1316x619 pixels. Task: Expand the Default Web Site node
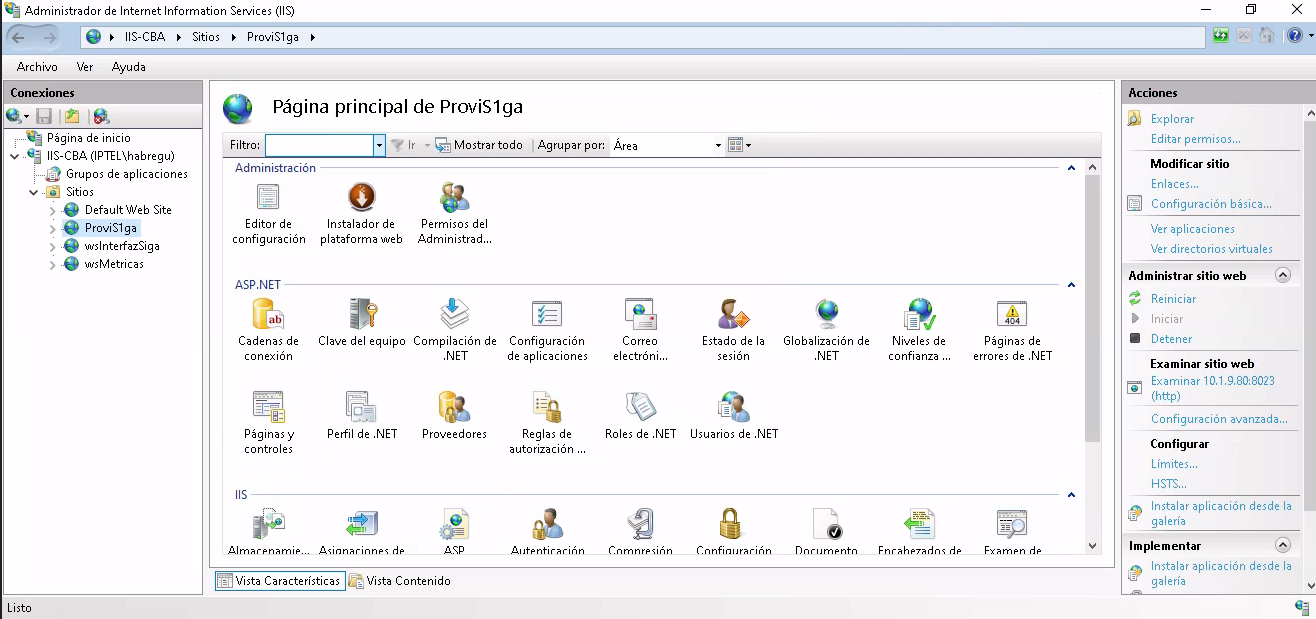53,210
